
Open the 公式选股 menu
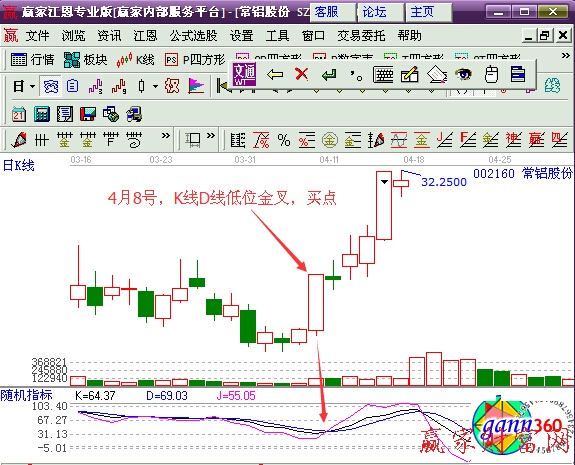click(x=193, y=36)
